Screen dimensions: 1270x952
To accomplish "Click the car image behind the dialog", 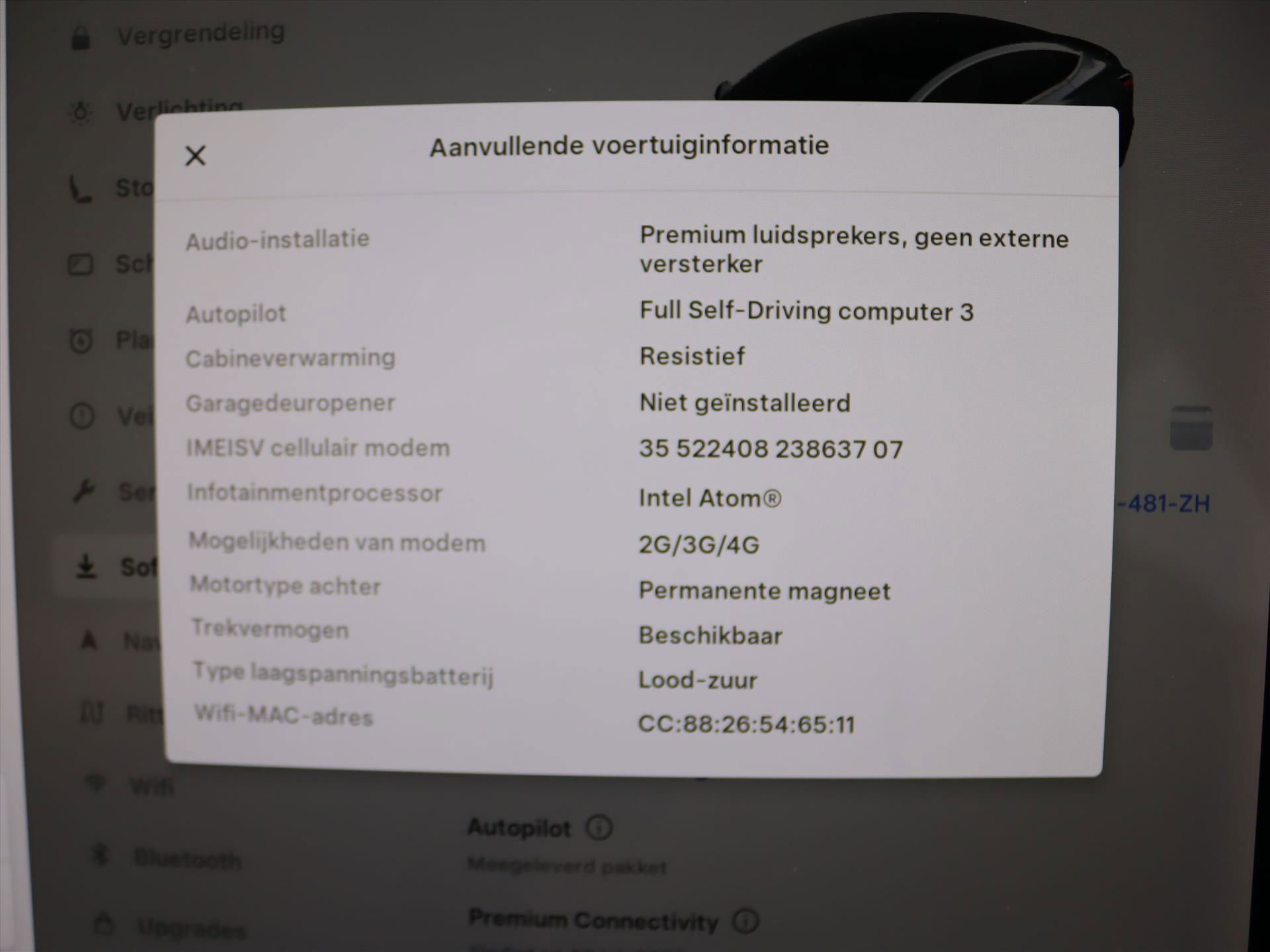I will [x=926, y=61].
